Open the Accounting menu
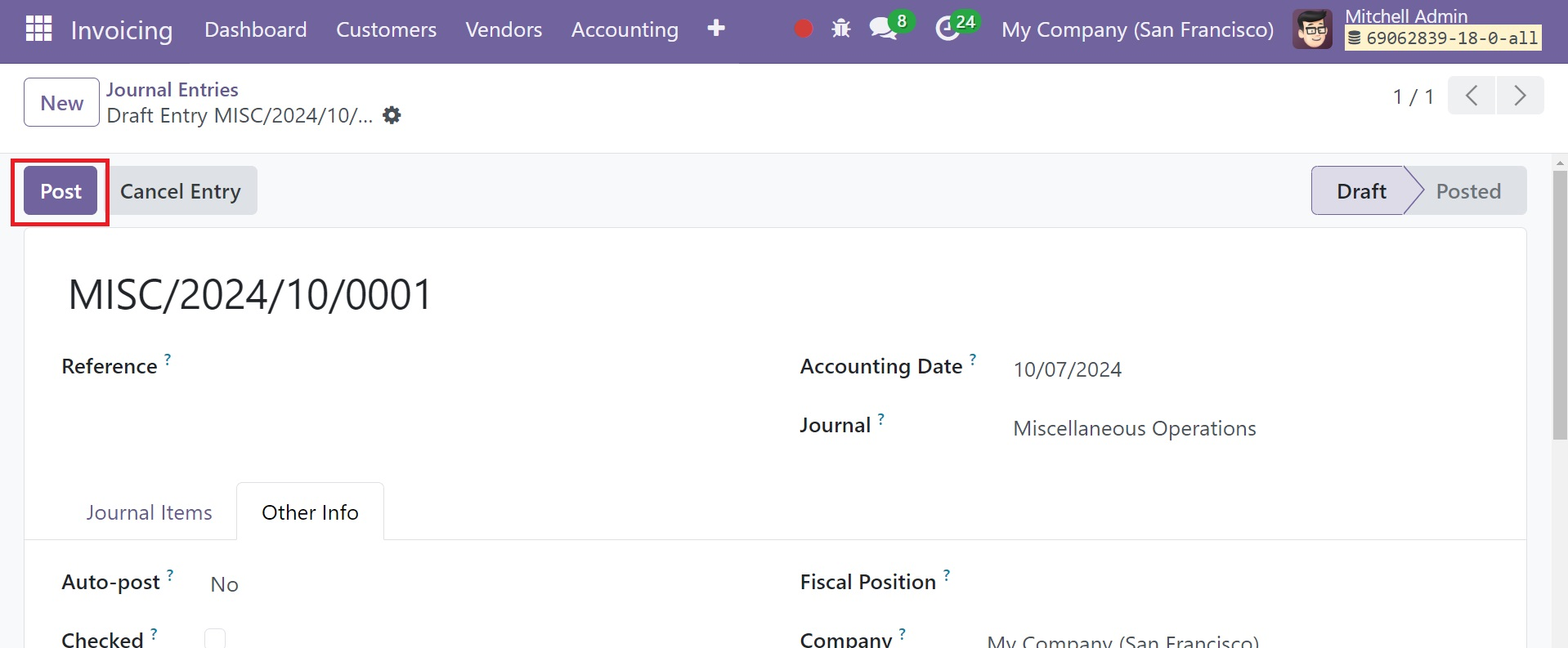 click(x=625, y=29)
